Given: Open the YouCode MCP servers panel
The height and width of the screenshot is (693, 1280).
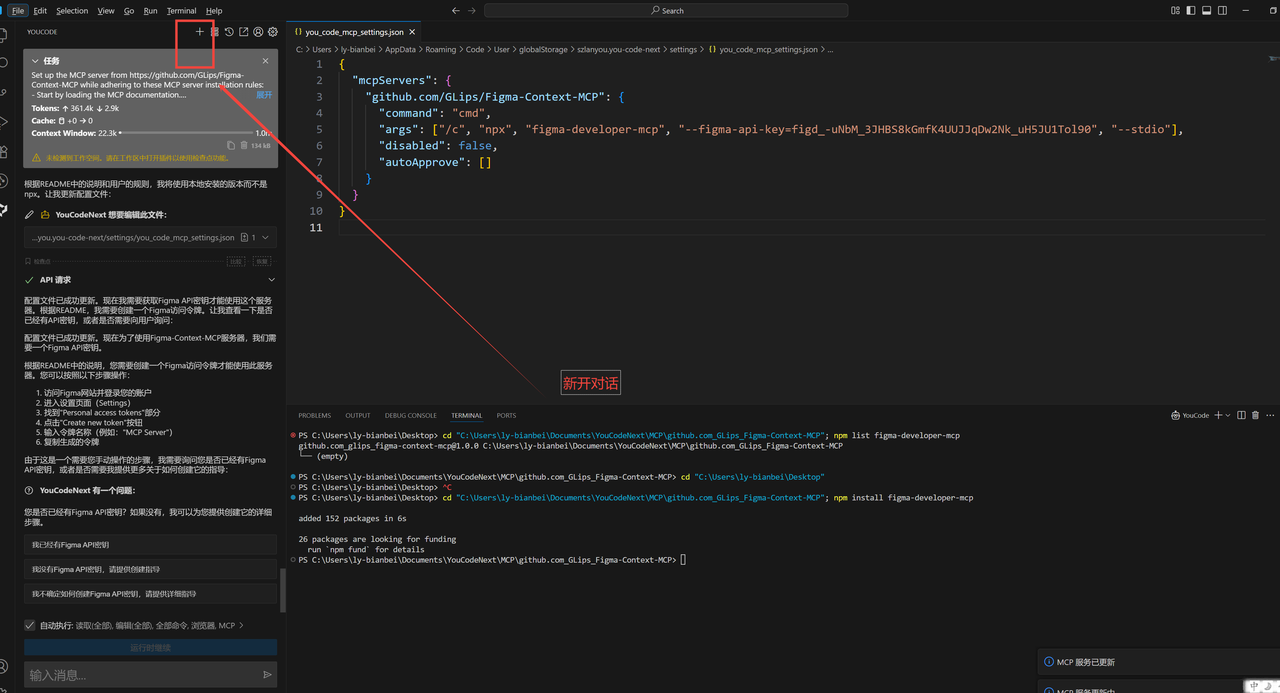Looking at the screenshot, I should tap(214, 32).
